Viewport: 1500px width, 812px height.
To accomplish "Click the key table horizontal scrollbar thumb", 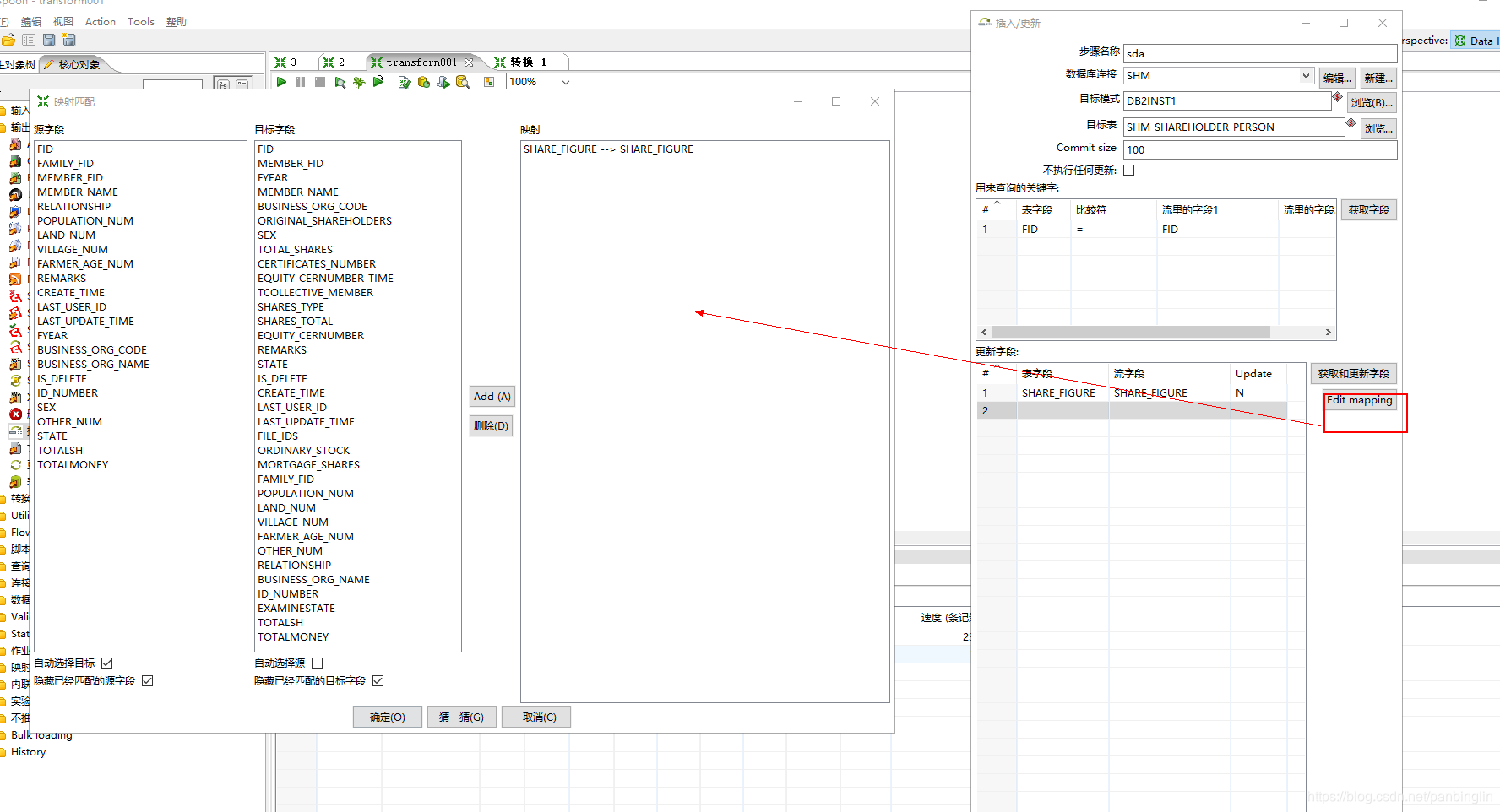I will tap(1130, 333).
